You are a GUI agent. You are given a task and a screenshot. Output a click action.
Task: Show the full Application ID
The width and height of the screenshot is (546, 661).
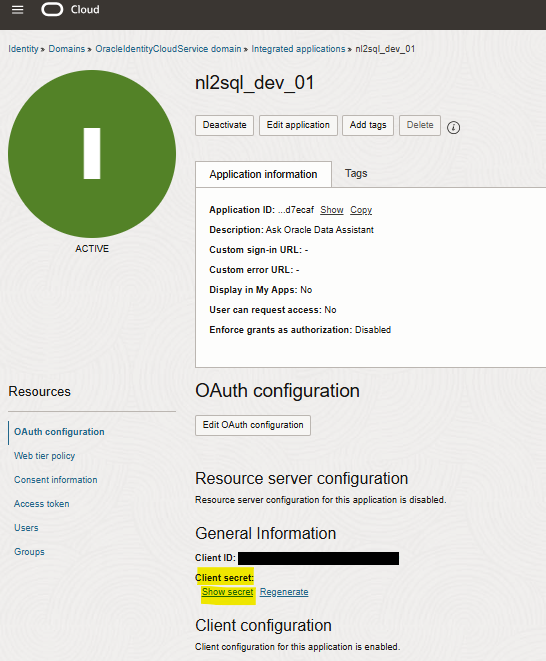pos(332,210)
